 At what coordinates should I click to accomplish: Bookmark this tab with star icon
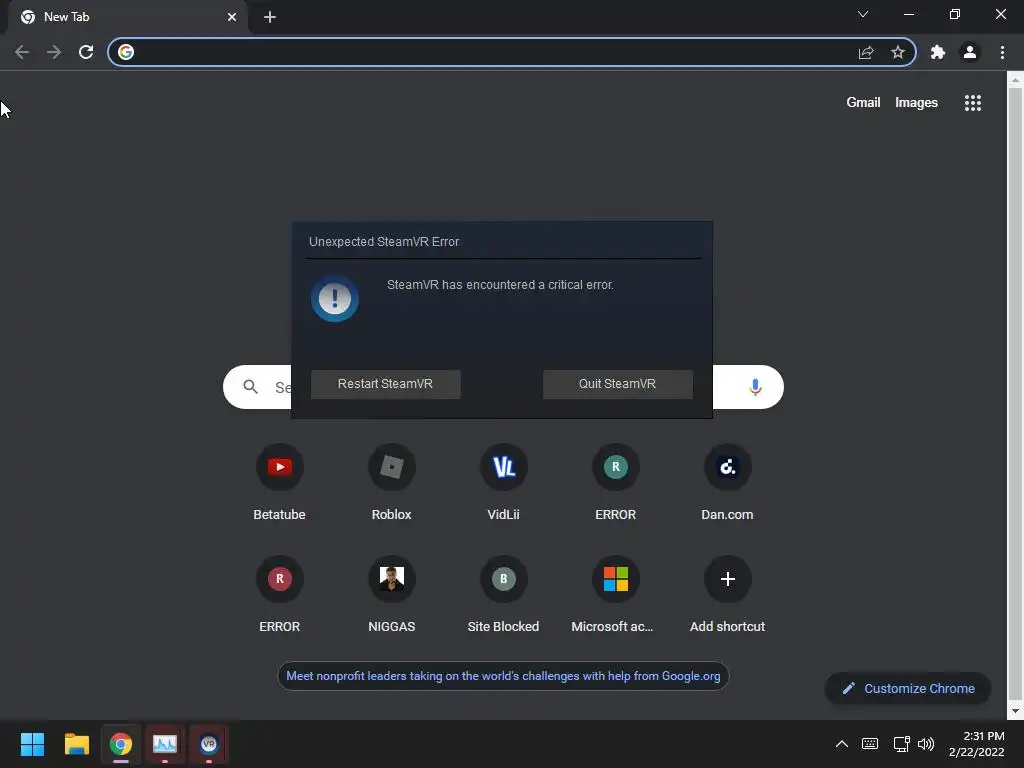pyautogui.click(x=898, y=52)
